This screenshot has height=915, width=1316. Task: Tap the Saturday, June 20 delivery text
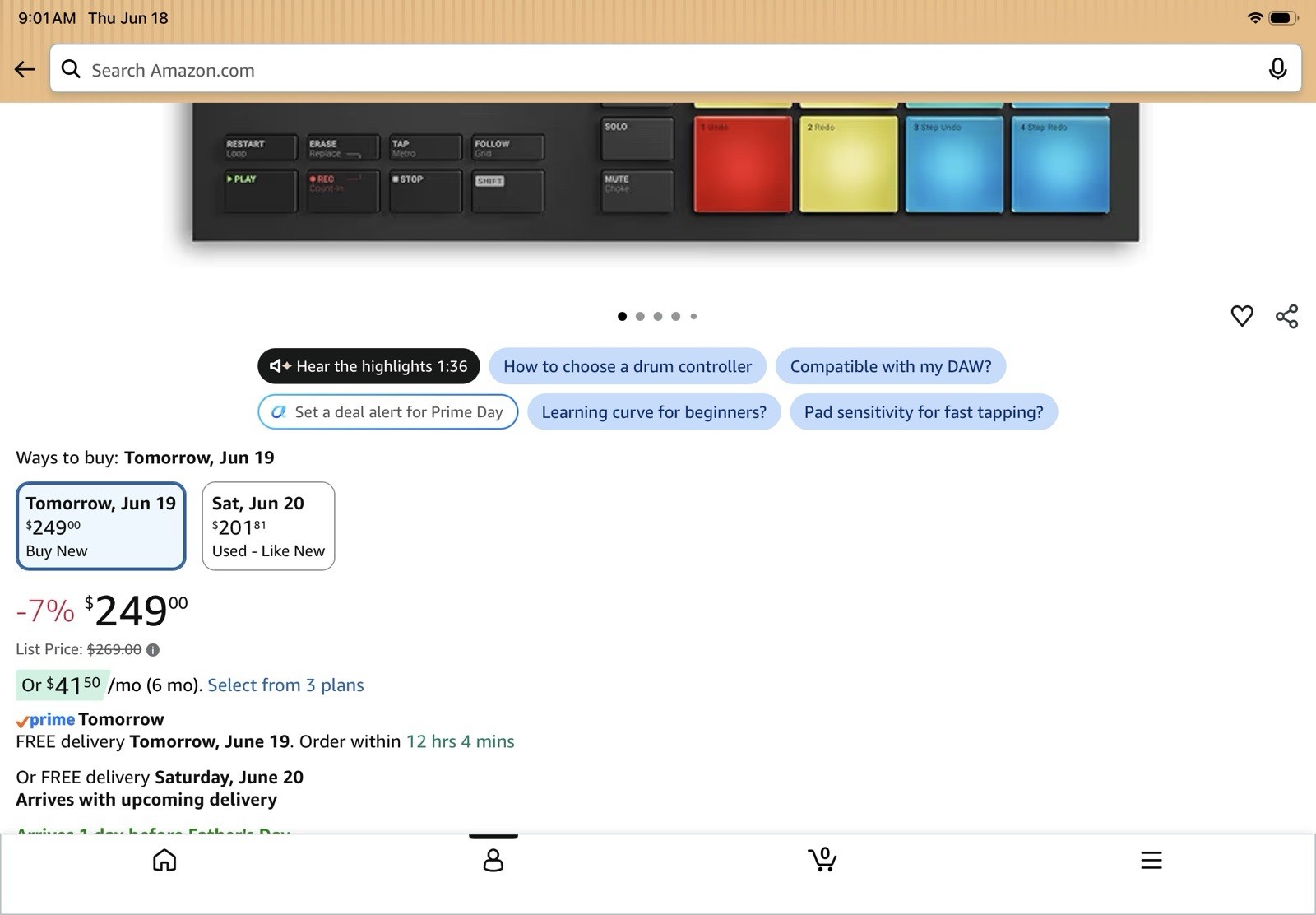click(x=229, y=778)
